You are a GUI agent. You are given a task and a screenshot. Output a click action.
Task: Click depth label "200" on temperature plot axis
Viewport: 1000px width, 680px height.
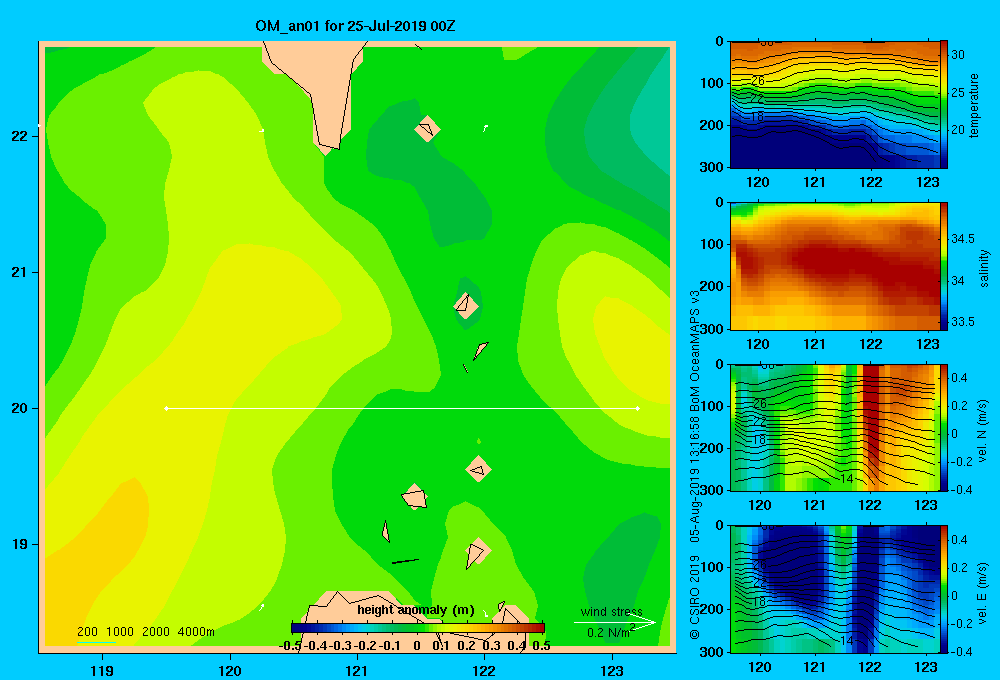tap(712, 125)
